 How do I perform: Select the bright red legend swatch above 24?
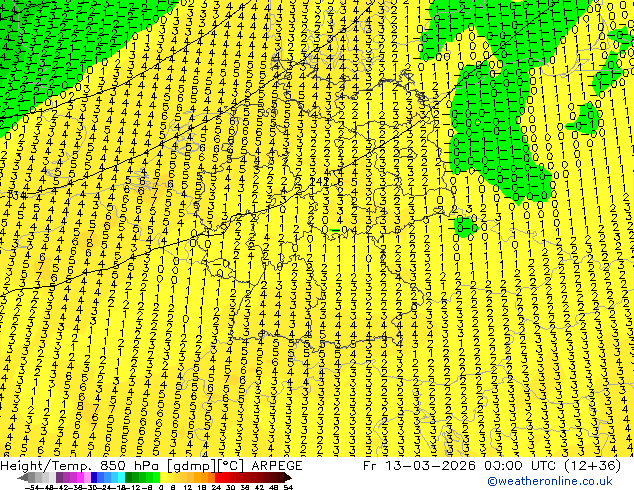(218, 477)
